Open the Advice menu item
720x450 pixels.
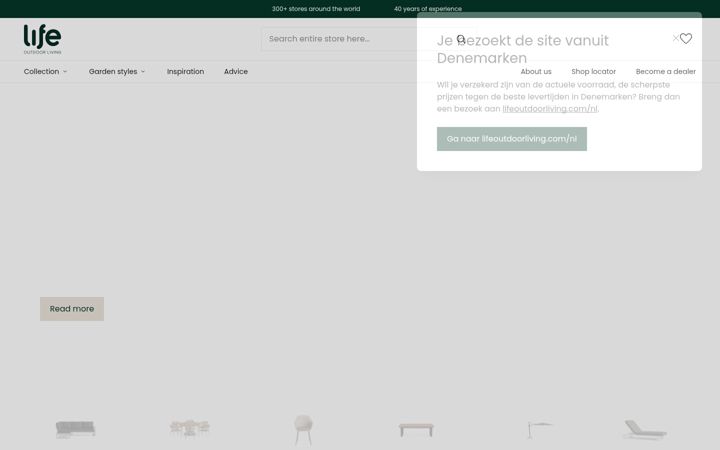[236, 72]
